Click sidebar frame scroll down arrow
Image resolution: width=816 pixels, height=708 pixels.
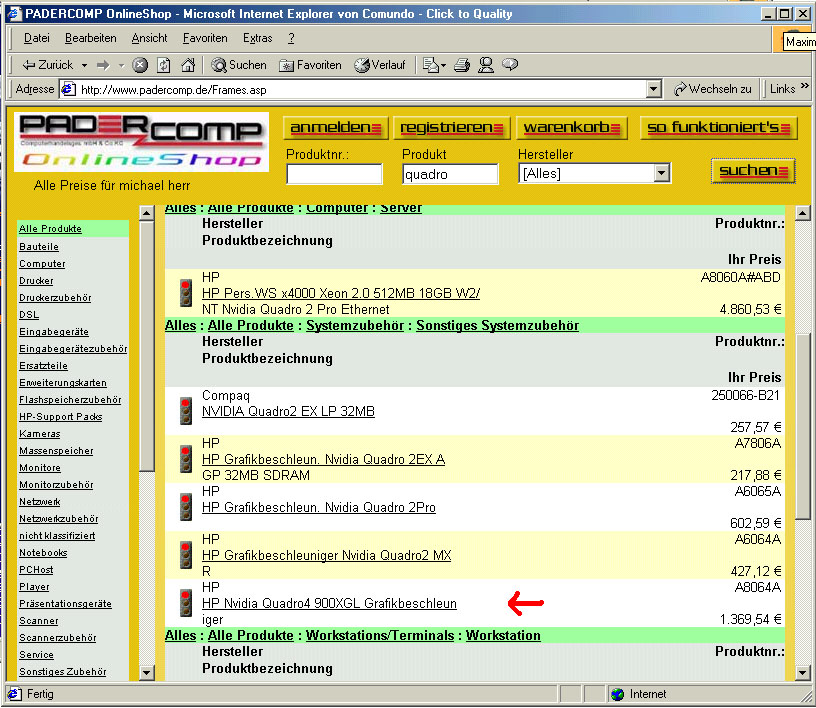(x=147, y=673)
